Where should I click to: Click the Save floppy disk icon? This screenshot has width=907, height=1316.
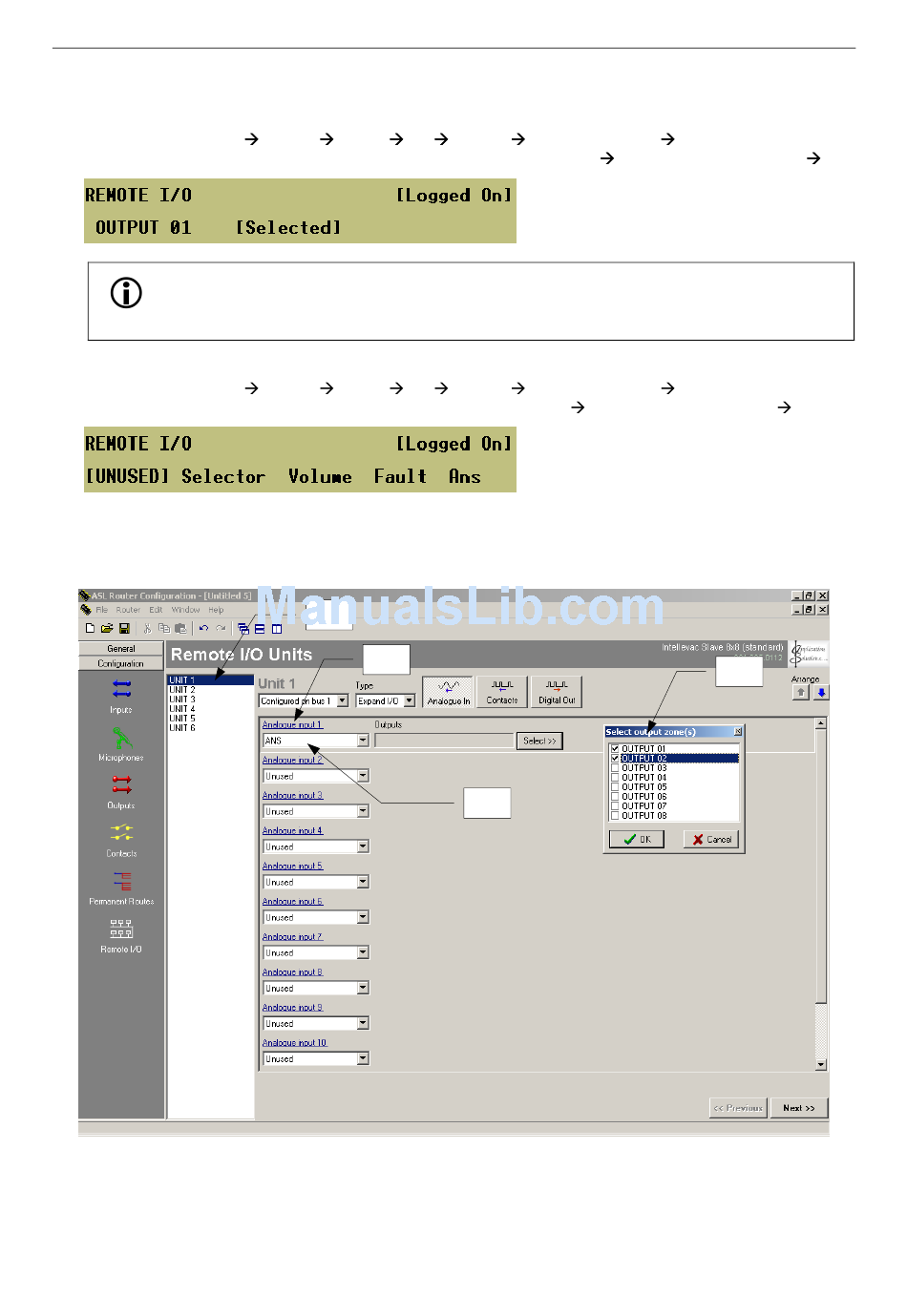click(124, 629)
